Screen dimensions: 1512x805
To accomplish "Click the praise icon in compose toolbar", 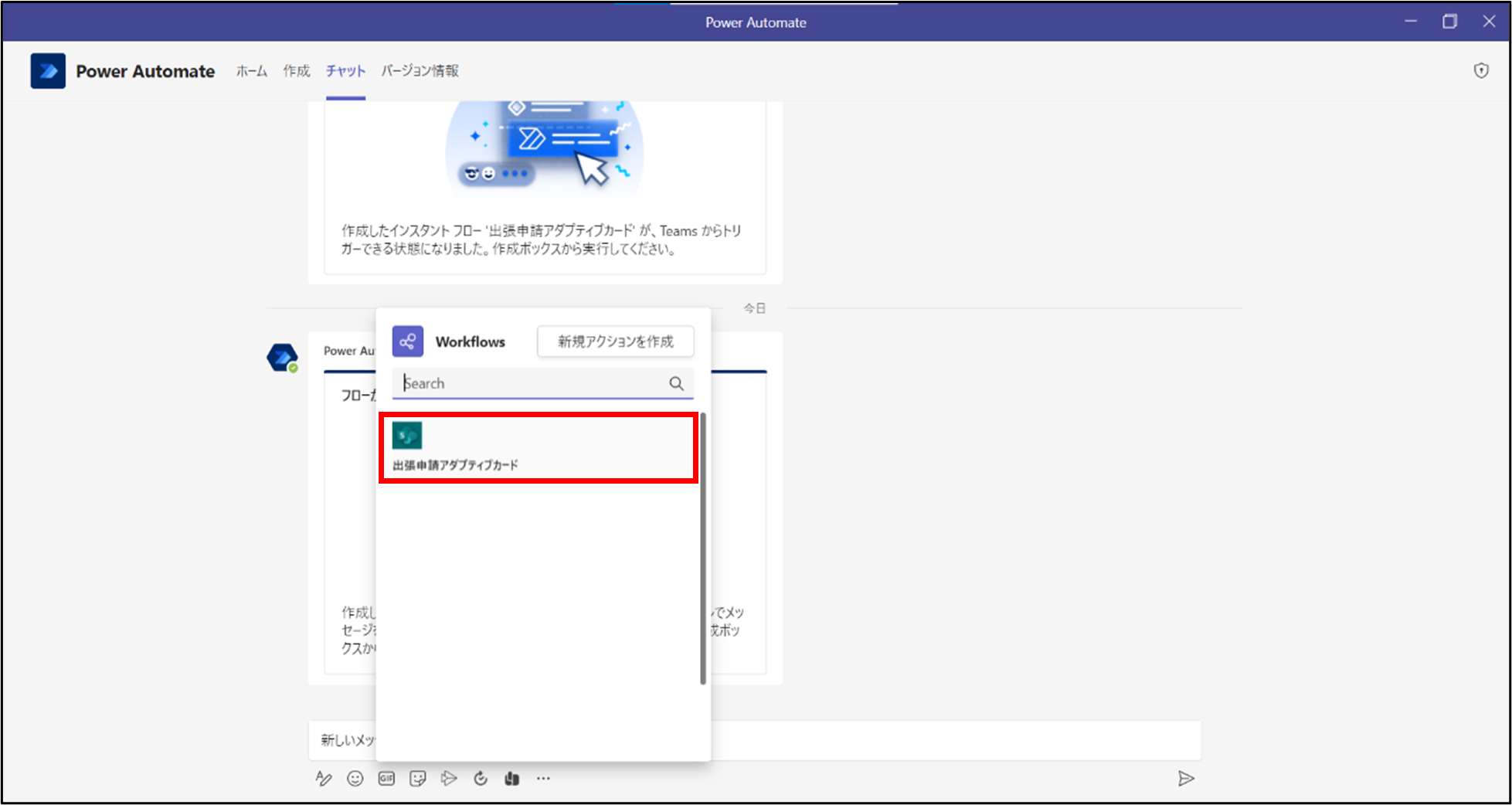I will [511, 778].
